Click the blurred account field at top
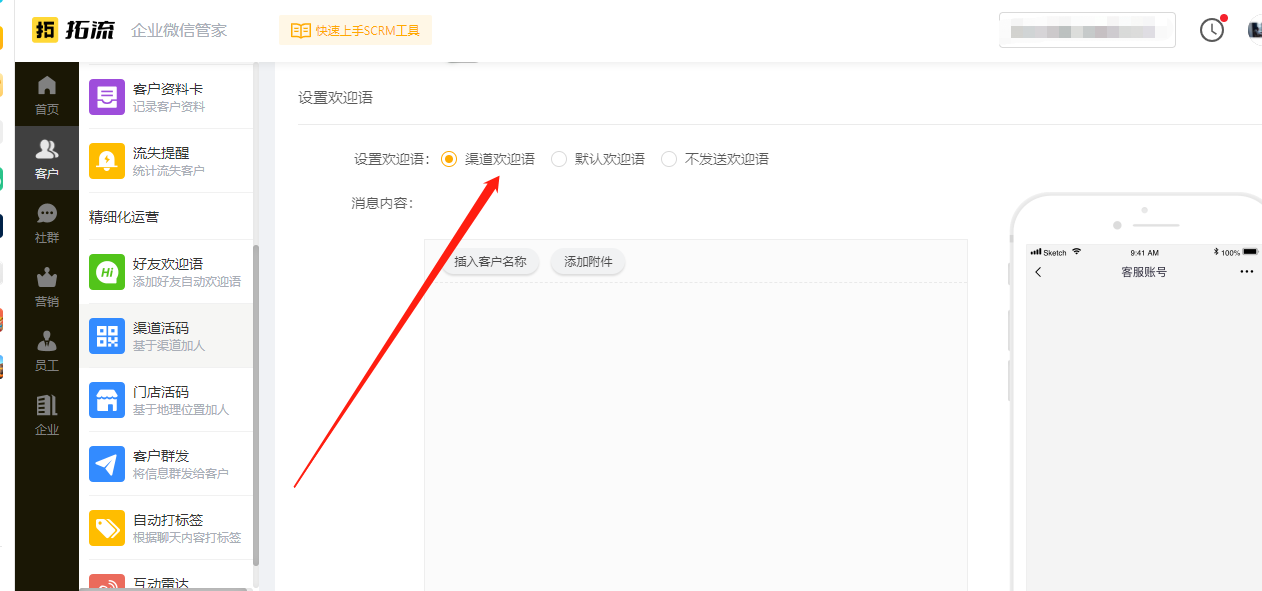The image size is (1262, 591). (x=1087, y=30)
